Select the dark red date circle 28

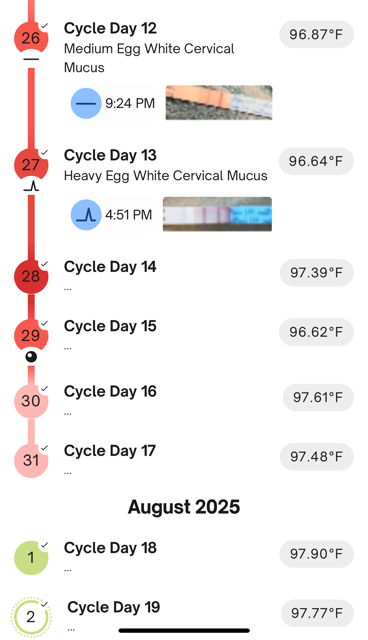coord(31,276)
